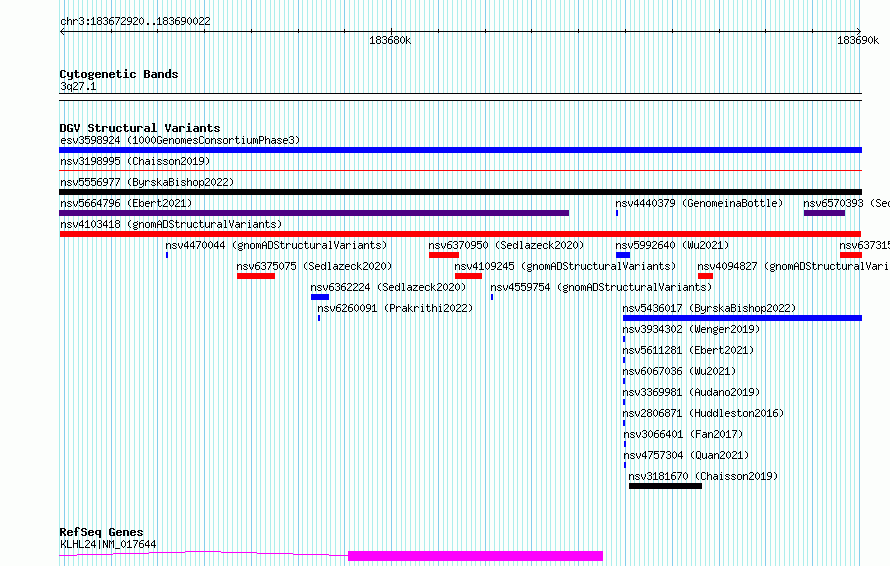Open nsv4757304 (Quan2021) label
The height and width of the screenshot is (566, 890).
click(x=687, y=455)
